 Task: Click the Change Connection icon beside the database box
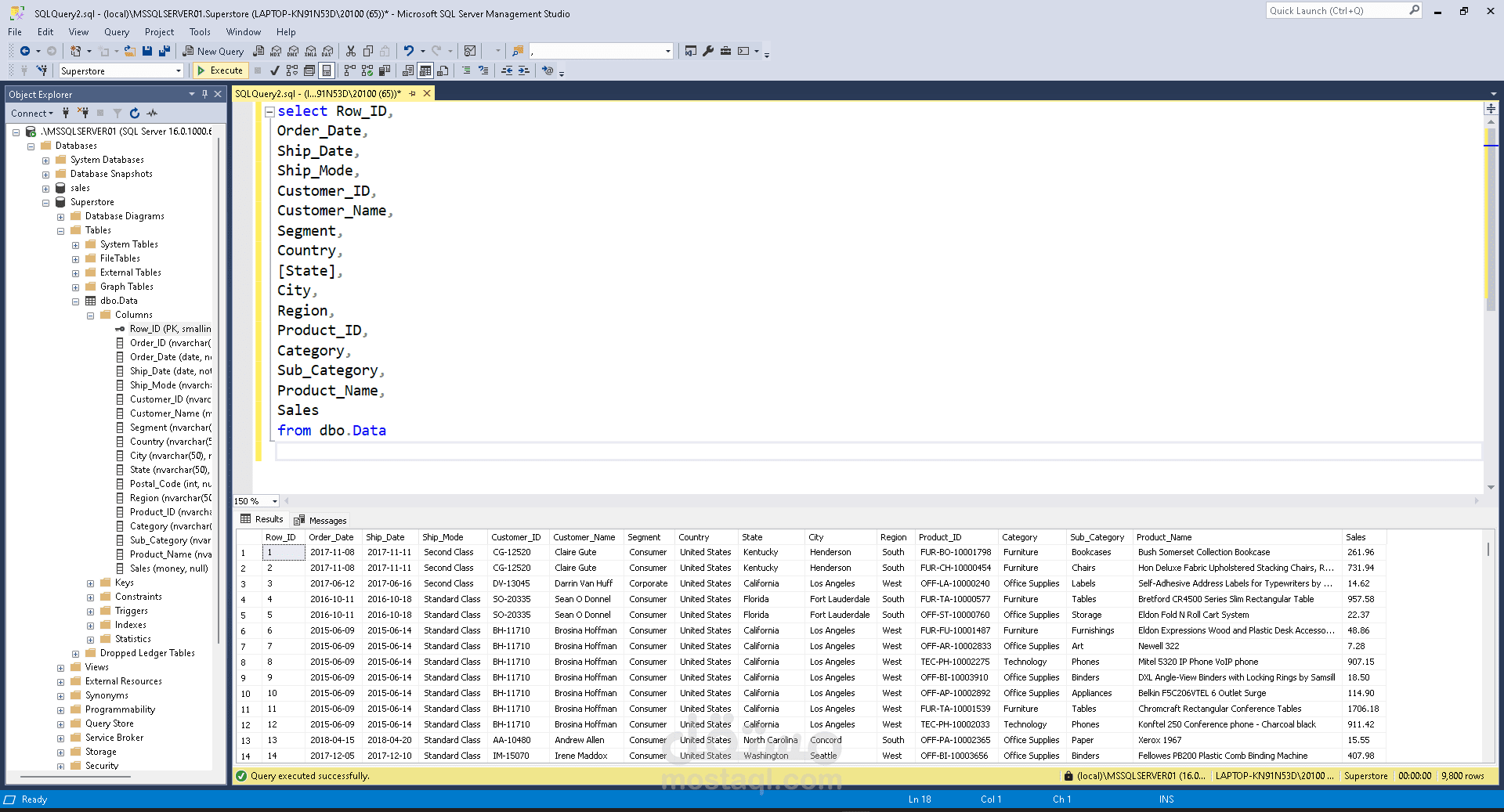(x=42, y=70)
